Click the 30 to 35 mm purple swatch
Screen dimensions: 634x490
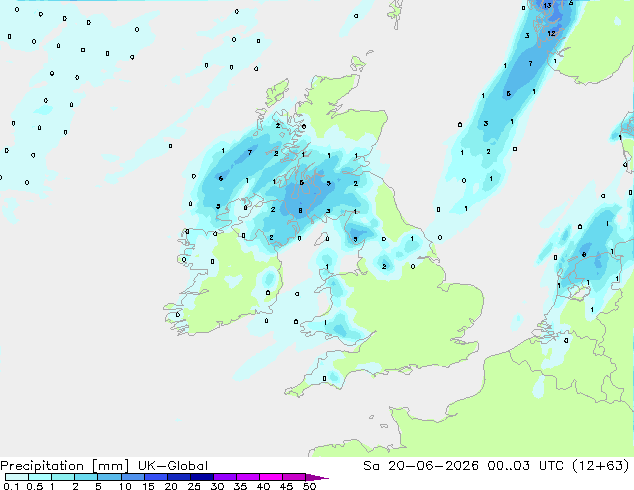(x=224, y=477)
